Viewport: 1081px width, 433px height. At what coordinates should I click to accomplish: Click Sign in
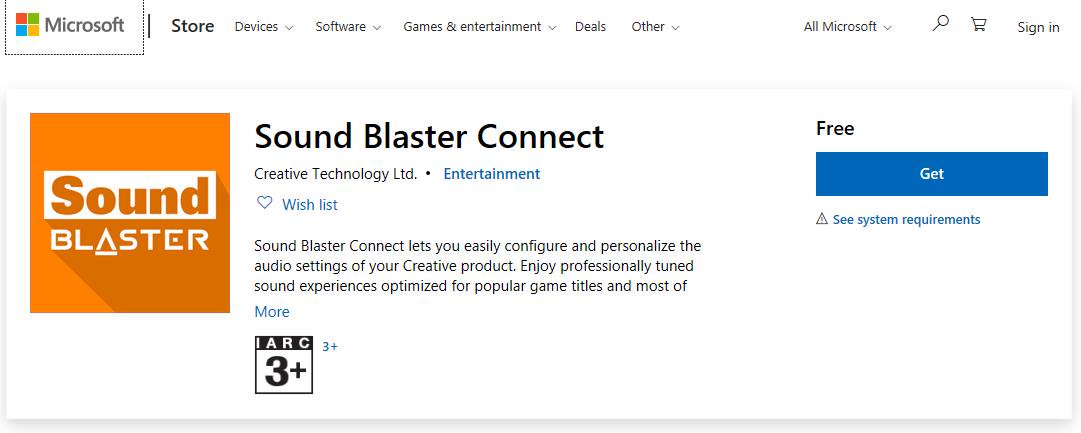pos(1038,27)
